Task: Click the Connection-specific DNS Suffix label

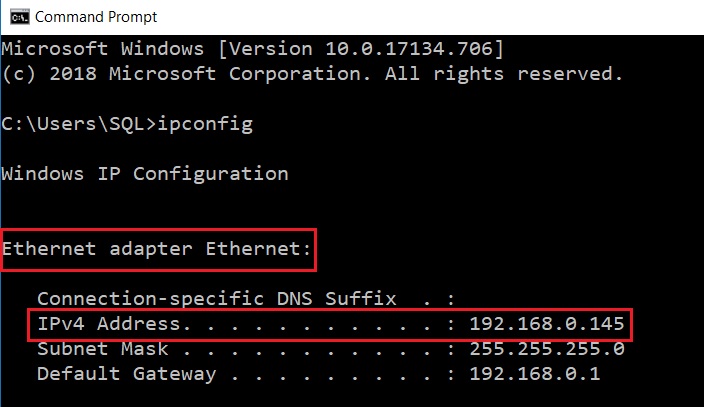Action: (216, 298)
